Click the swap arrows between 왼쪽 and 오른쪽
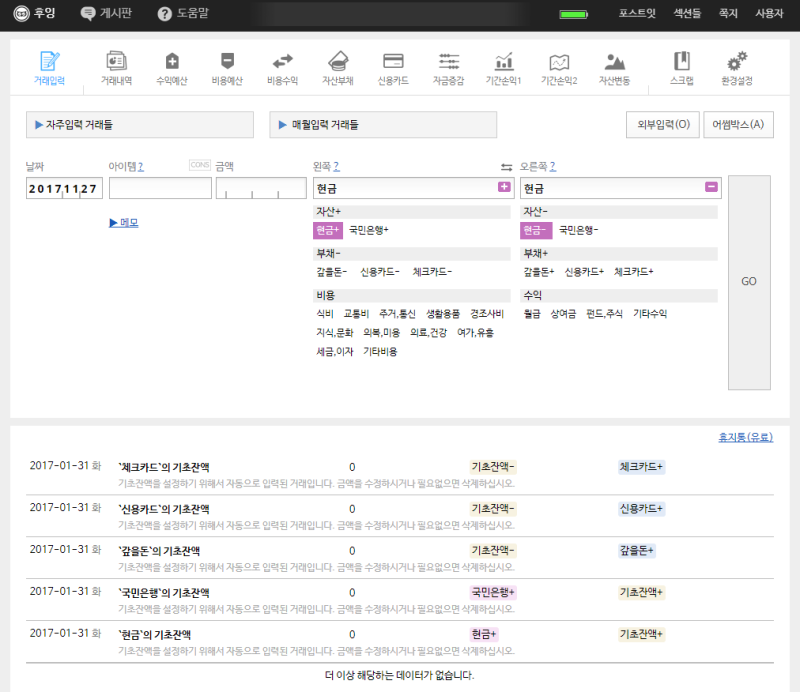Image resolution: width=800 pixels, height=692 pixels. 506,167
